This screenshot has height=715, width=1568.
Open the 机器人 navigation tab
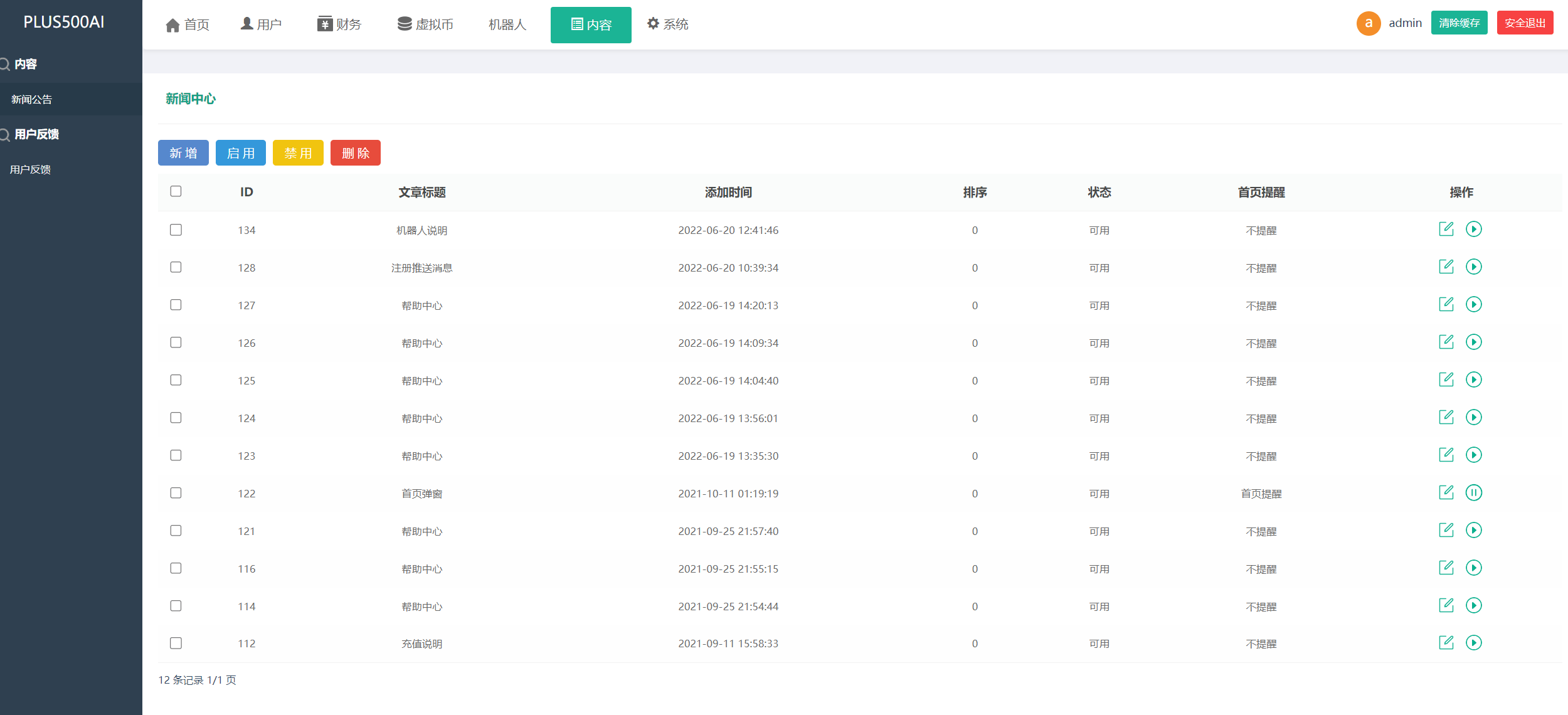click(507, 24)
